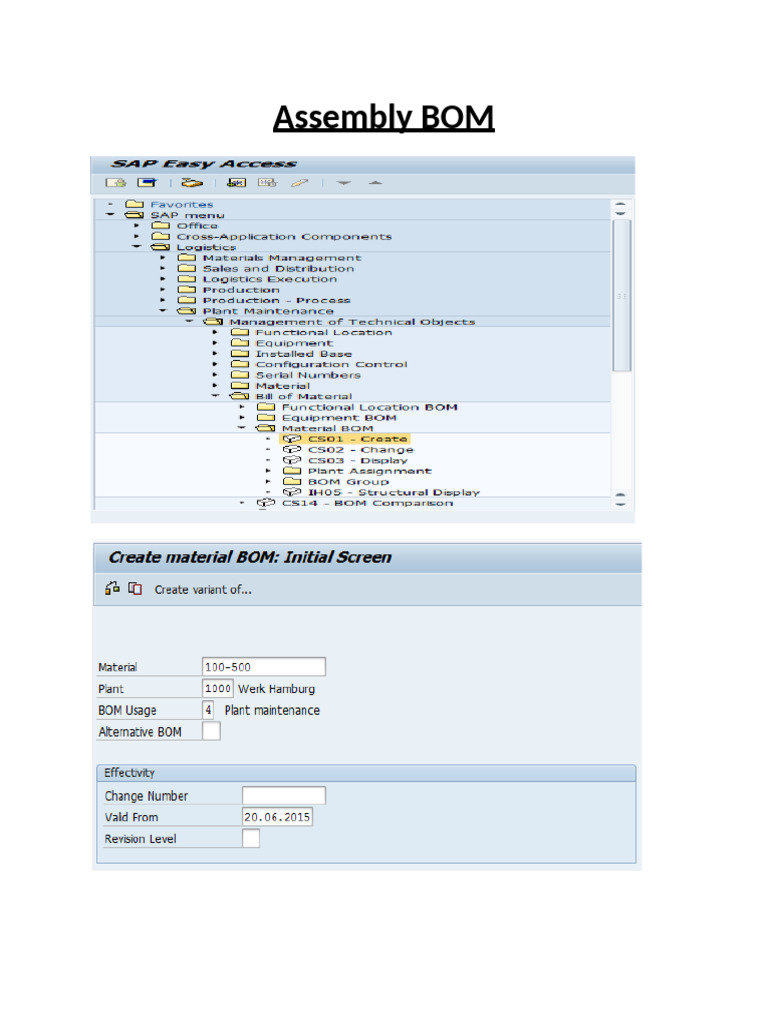
Task: Click the Delete Favorites toolbar icon
Action: pyautogui.click(x=267, y=183)
